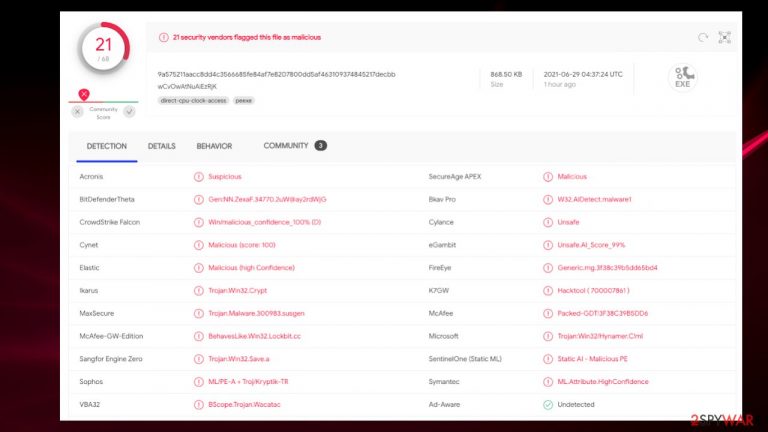The width and height of the screenshot is (768, 432).
Task: Click alert icon in CrowdStrike Falcon row
Action: [x=198, y=222]
